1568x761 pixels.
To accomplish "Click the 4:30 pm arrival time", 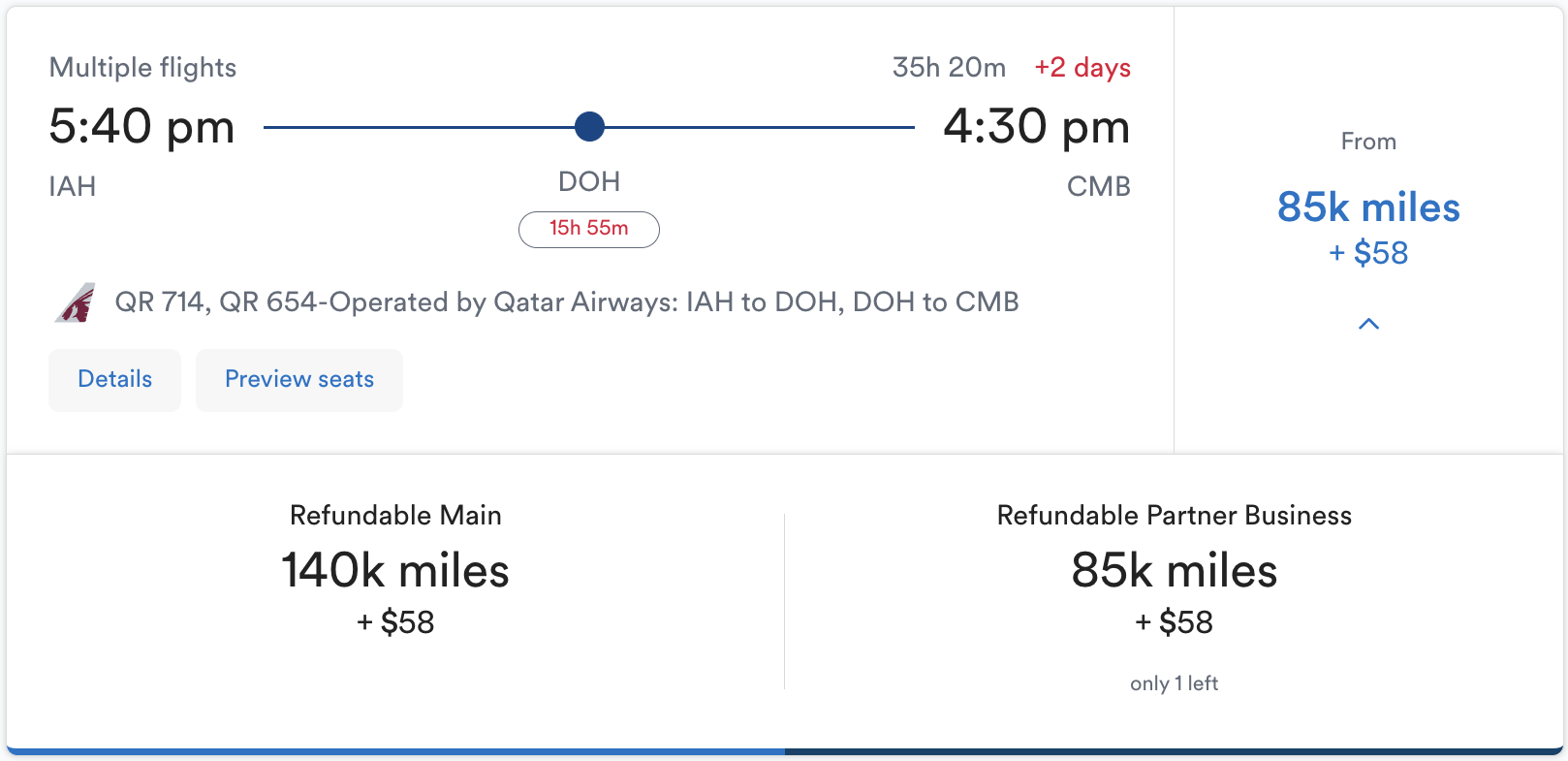I will tap(1037, 126).
